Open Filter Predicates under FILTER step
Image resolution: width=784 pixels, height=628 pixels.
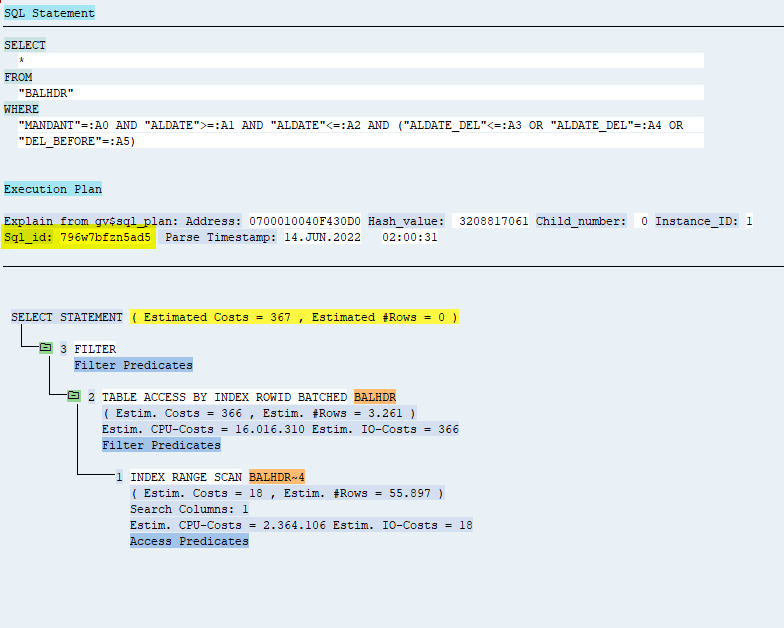(134, 365)
